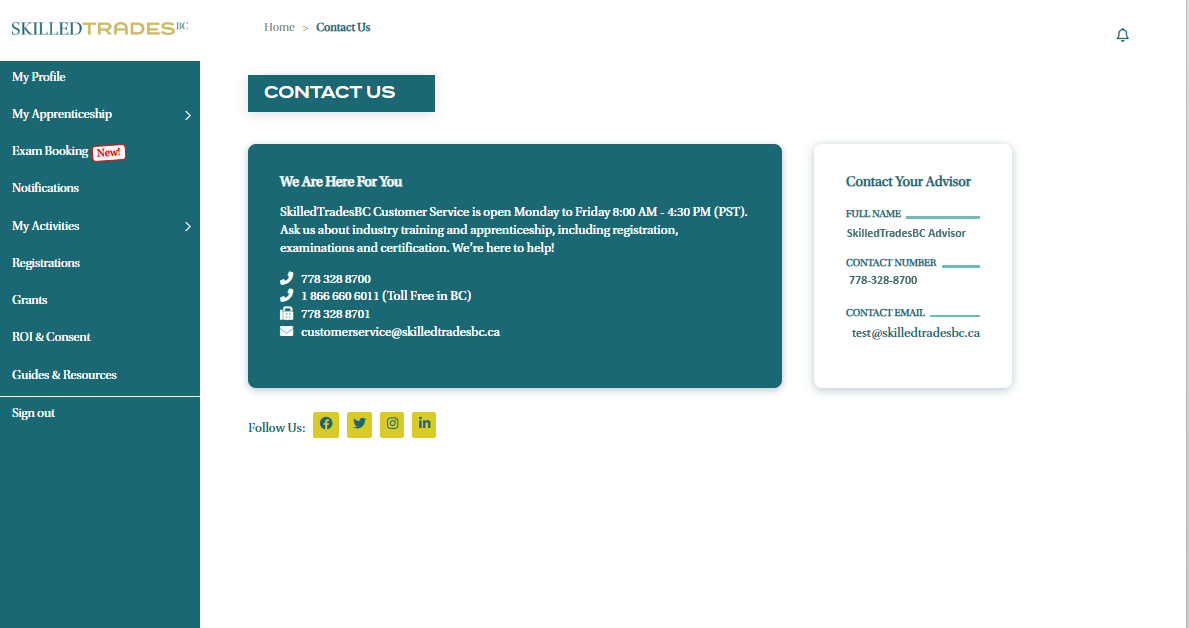The width and height of the screenshot is (1189, 628).
Task: Click Sign out in the sidebar
Action: (33, 413)
